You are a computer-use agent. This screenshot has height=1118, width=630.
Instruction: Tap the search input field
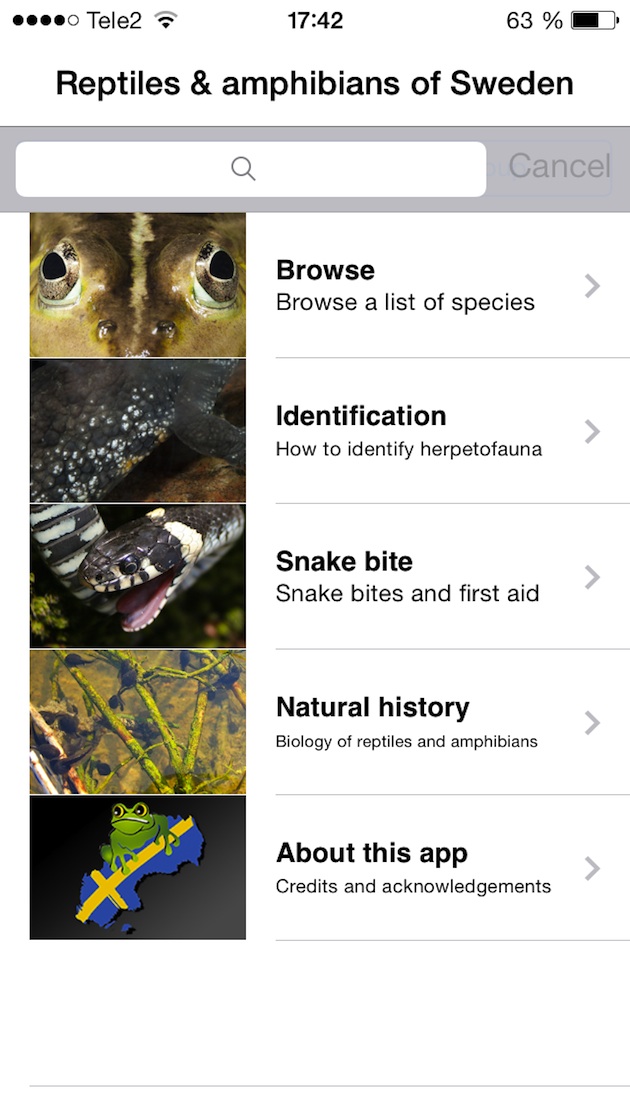click(250, 169)
